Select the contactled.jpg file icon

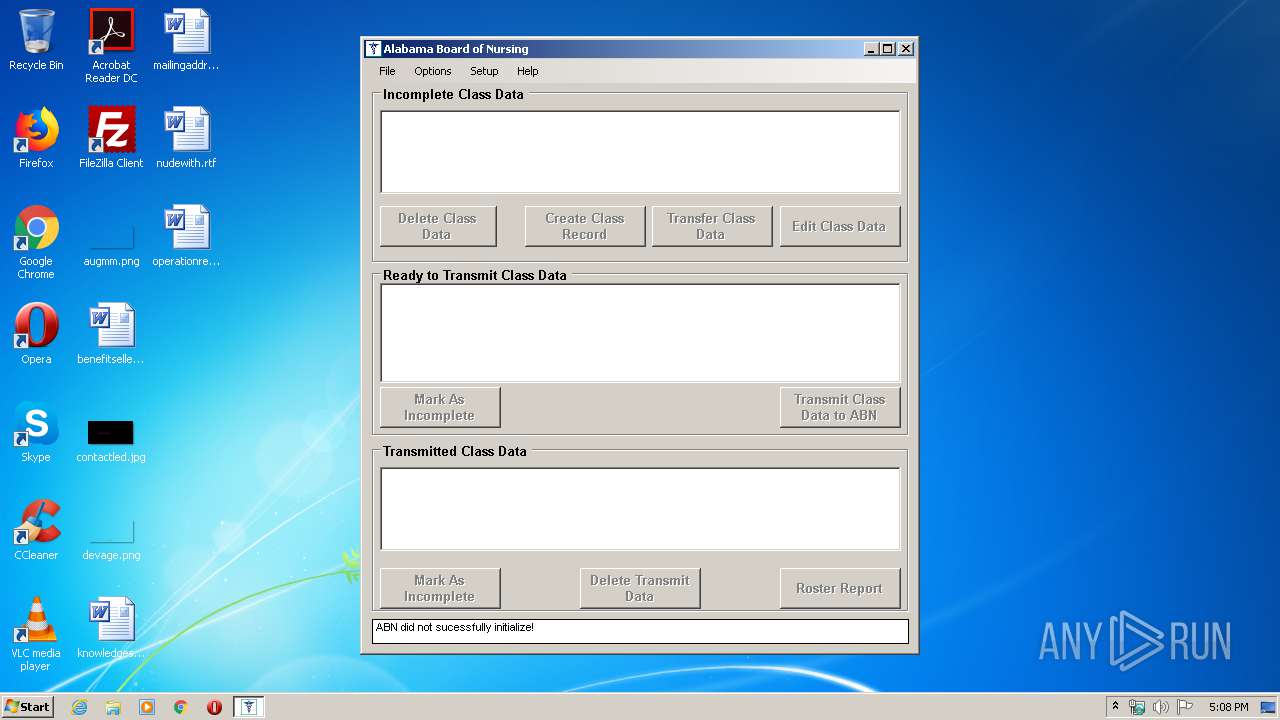point(111,440)
